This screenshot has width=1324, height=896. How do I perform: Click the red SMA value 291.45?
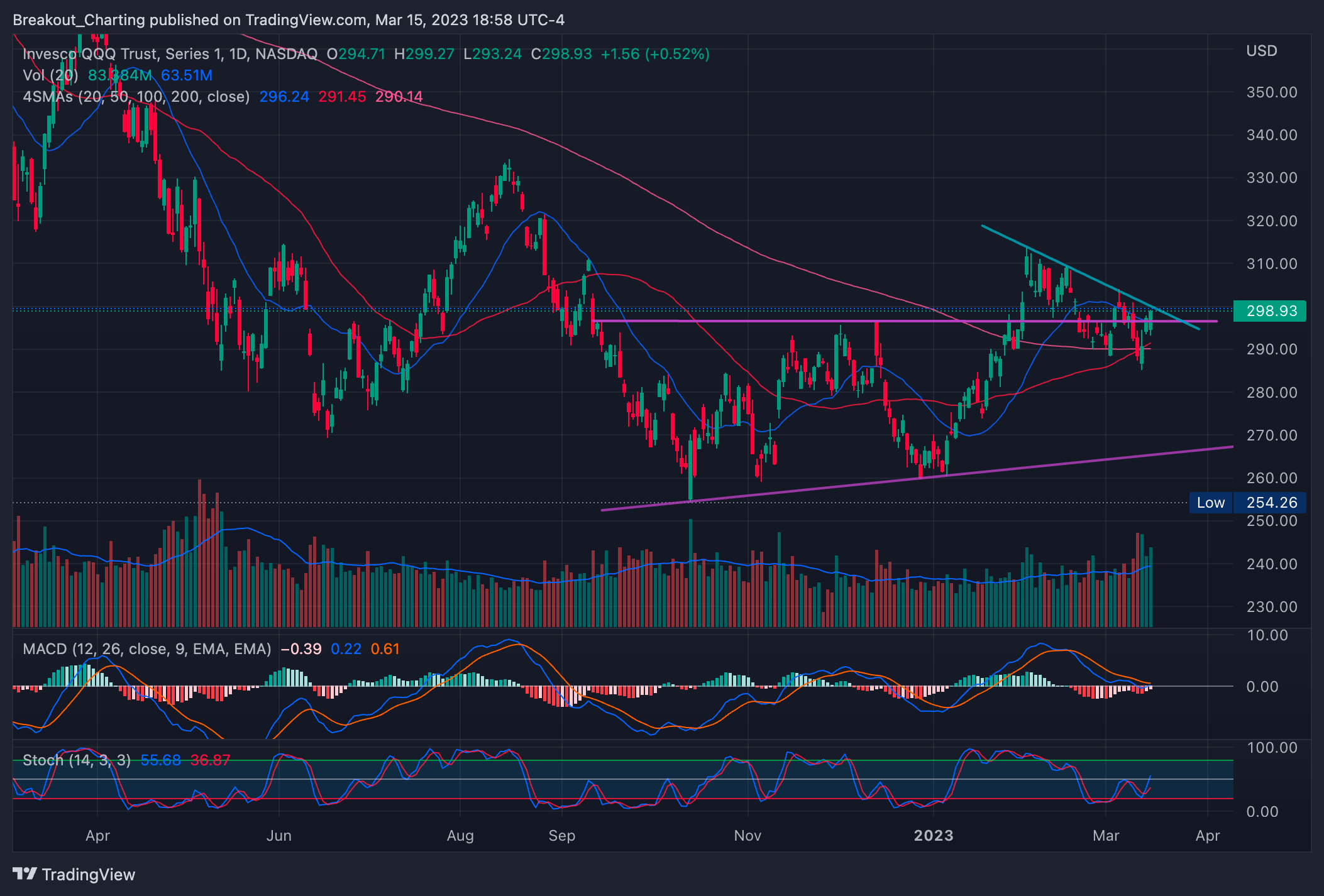tap(342, 97)
